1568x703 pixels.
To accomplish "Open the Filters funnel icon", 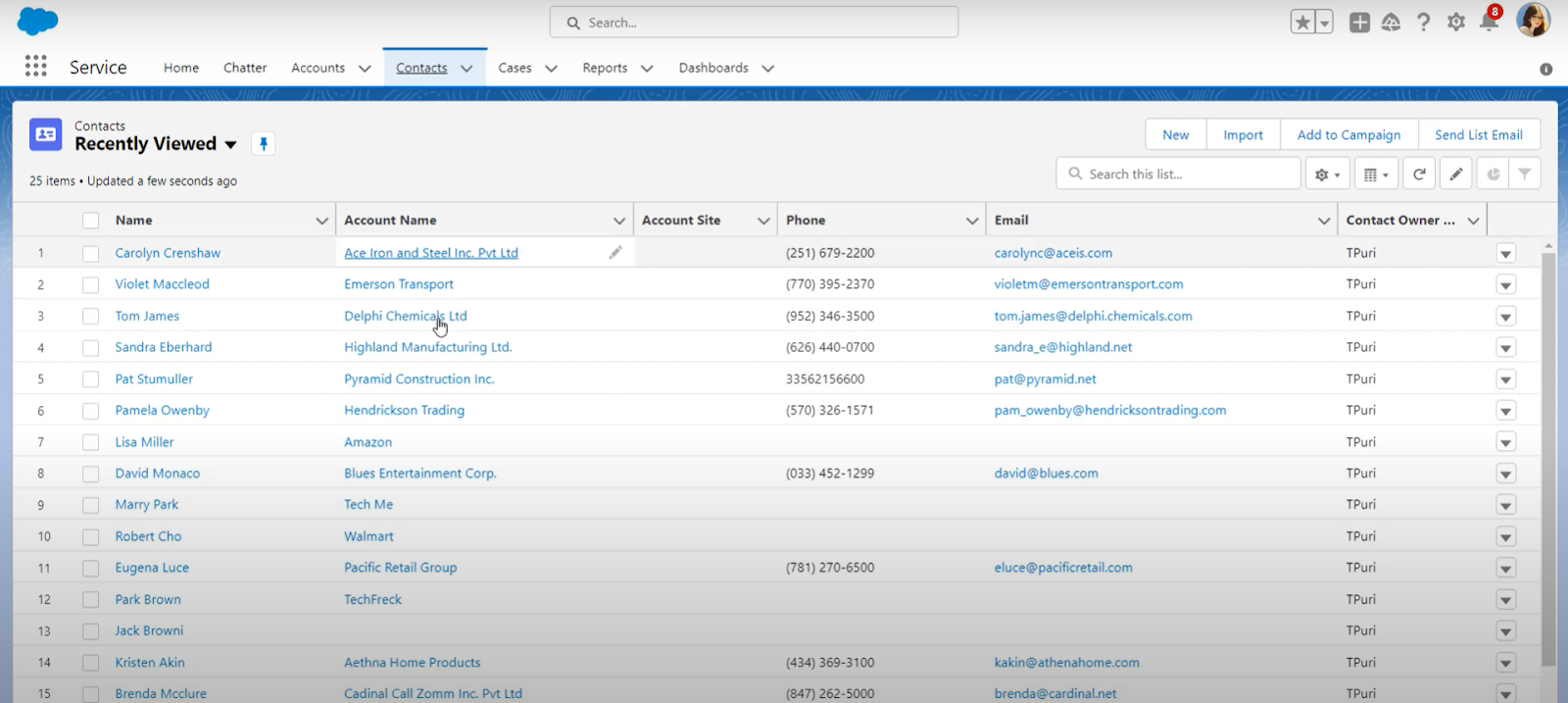I will click(1525, 174).
